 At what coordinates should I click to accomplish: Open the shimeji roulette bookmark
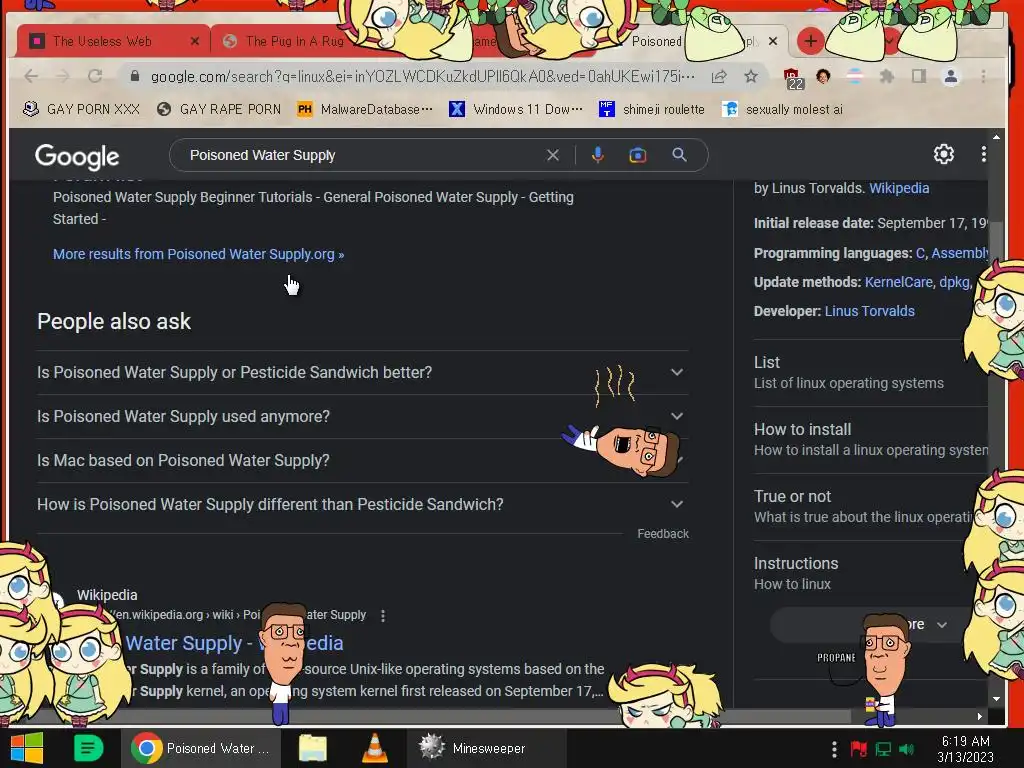click(x=652, y=109)
